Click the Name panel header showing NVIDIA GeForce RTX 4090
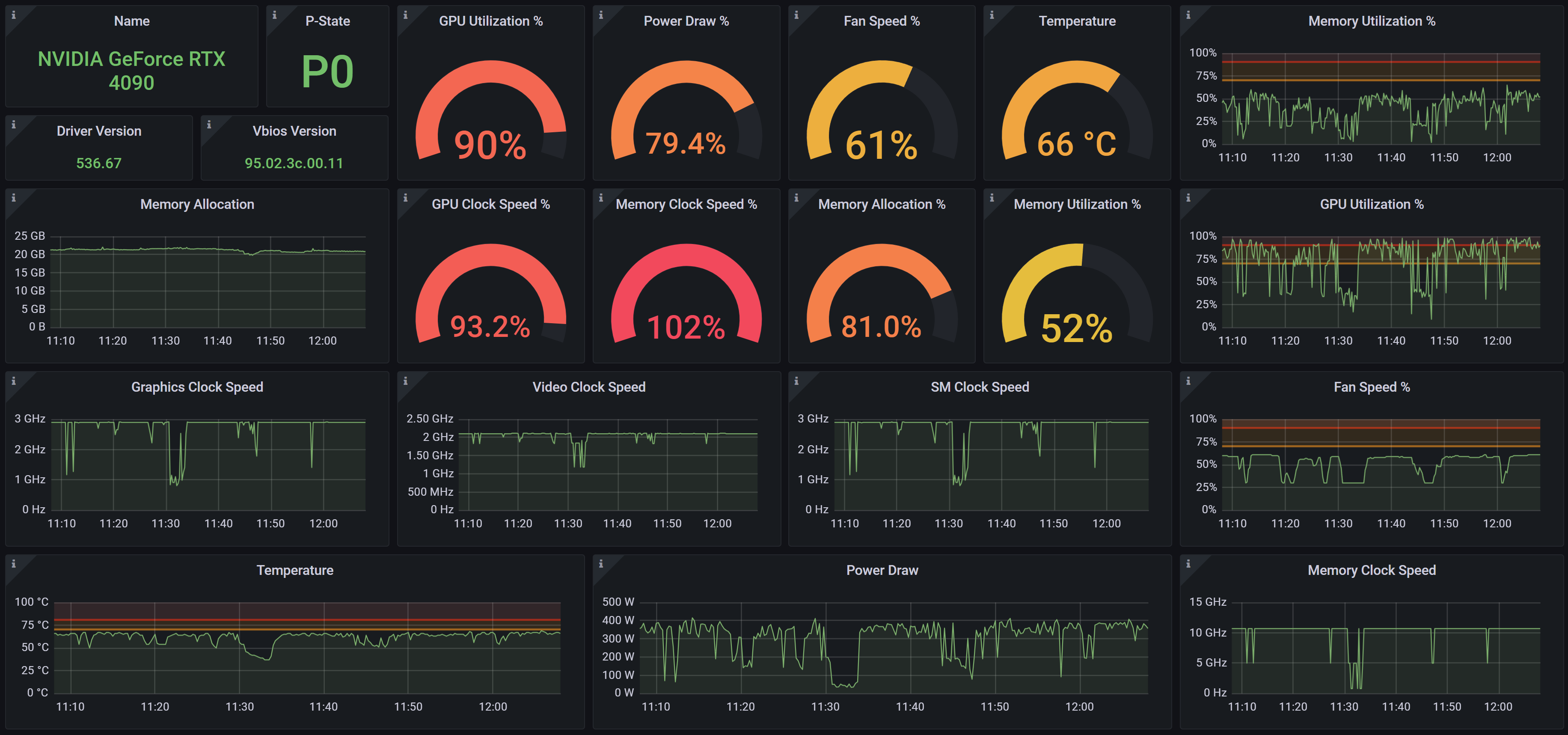Screen dimensions: 1568x735 [x=131, y=20]
